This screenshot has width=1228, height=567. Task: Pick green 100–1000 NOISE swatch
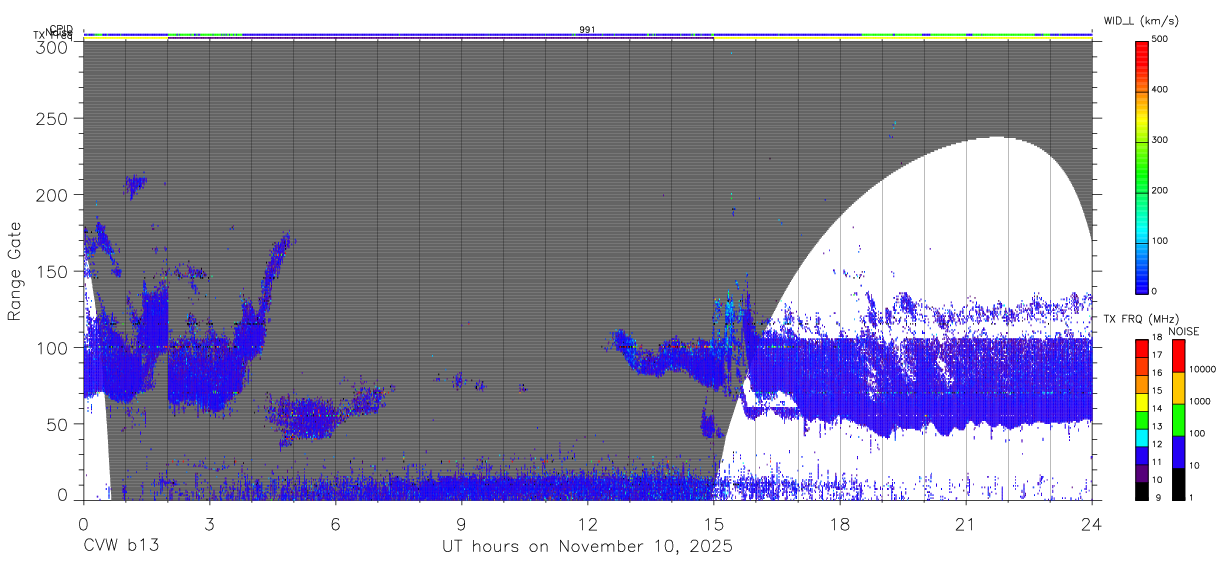pos(1178,418)
